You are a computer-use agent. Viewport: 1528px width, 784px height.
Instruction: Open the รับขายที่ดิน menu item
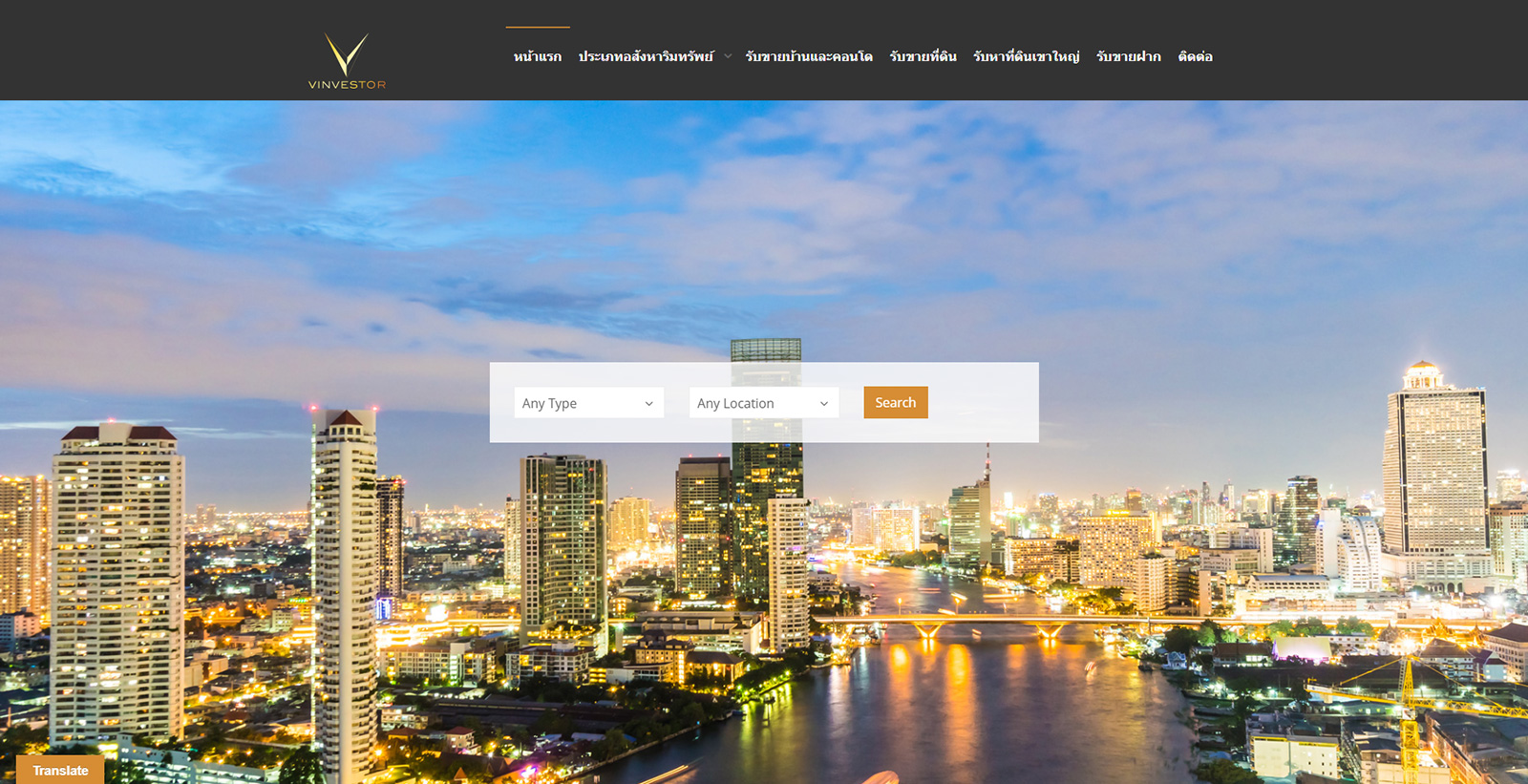click(923, 56)
